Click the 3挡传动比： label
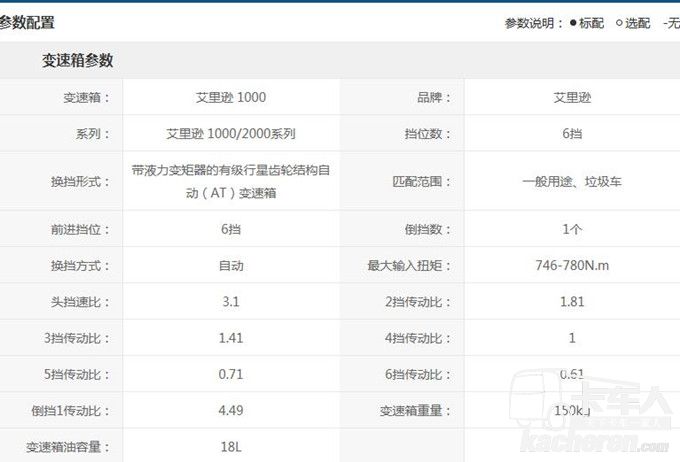The height and width of the screenshot is (462, 680). pyautogui.click(x=77, y=338)
